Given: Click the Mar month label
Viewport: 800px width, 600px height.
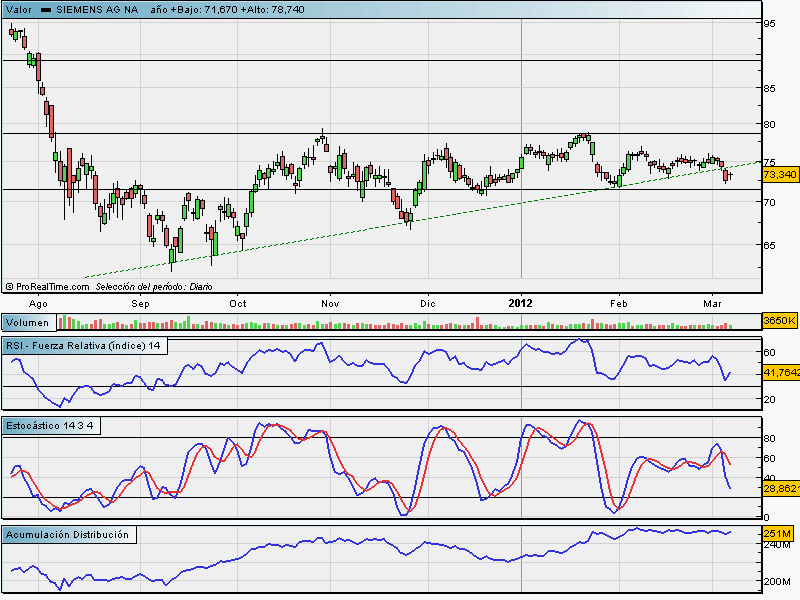Looking at the screenshot, I should [x=712, y=304].
